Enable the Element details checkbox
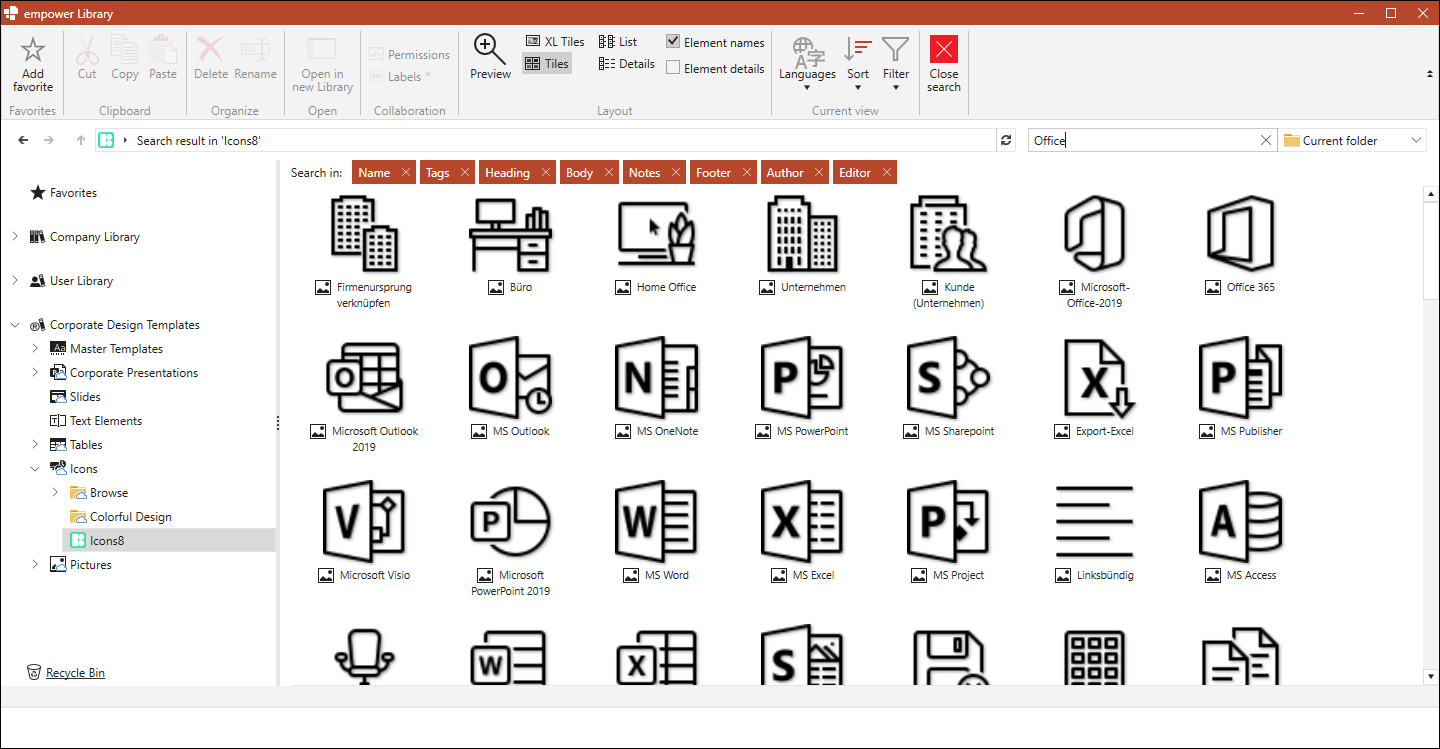 673,69
